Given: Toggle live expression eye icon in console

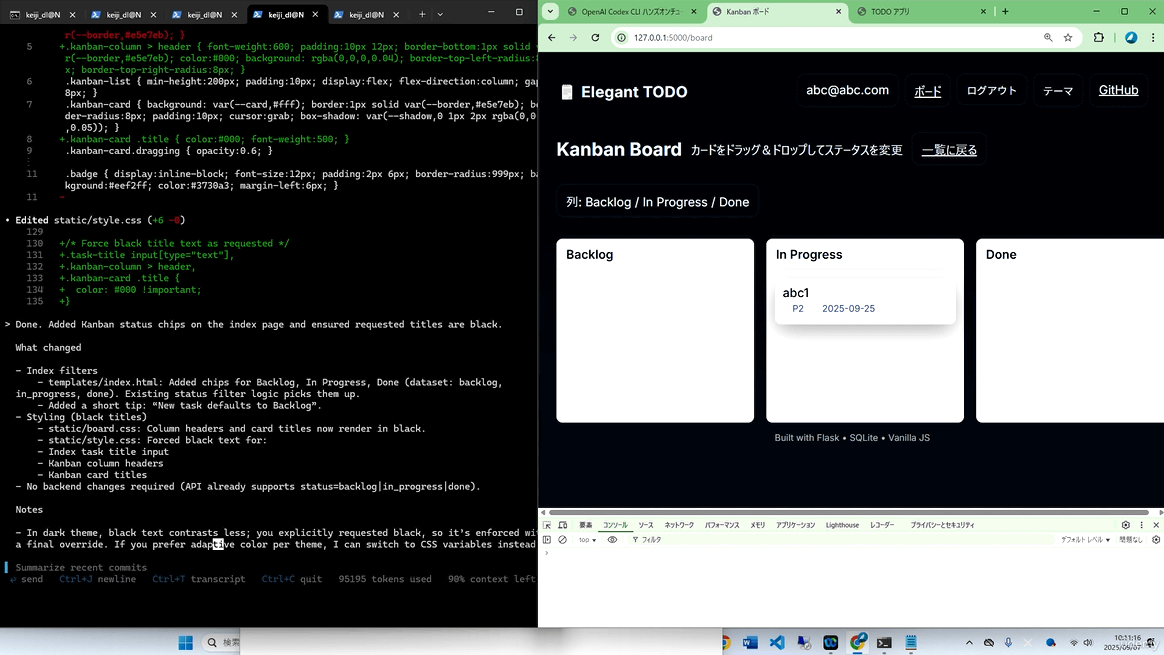Looking at the screenshot, I should point(612,540).
